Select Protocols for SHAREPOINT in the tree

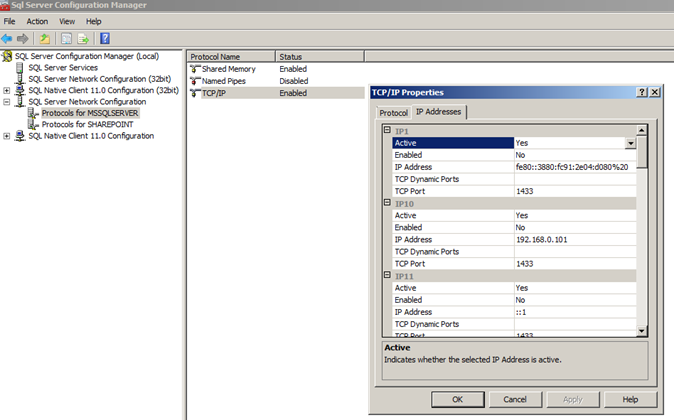tap(88, 124)
